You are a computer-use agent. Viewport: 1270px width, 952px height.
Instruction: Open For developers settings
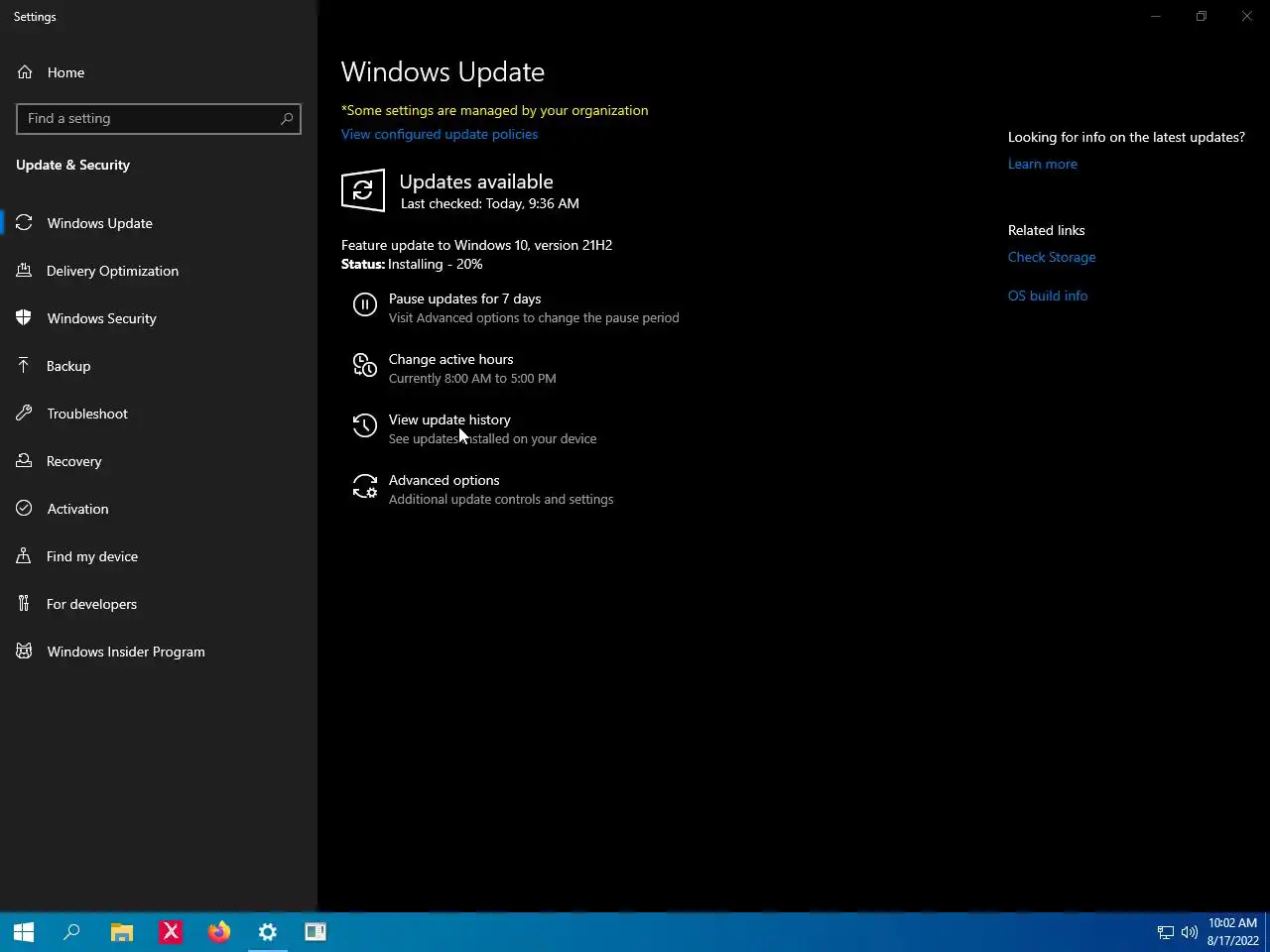click(159, 604)
